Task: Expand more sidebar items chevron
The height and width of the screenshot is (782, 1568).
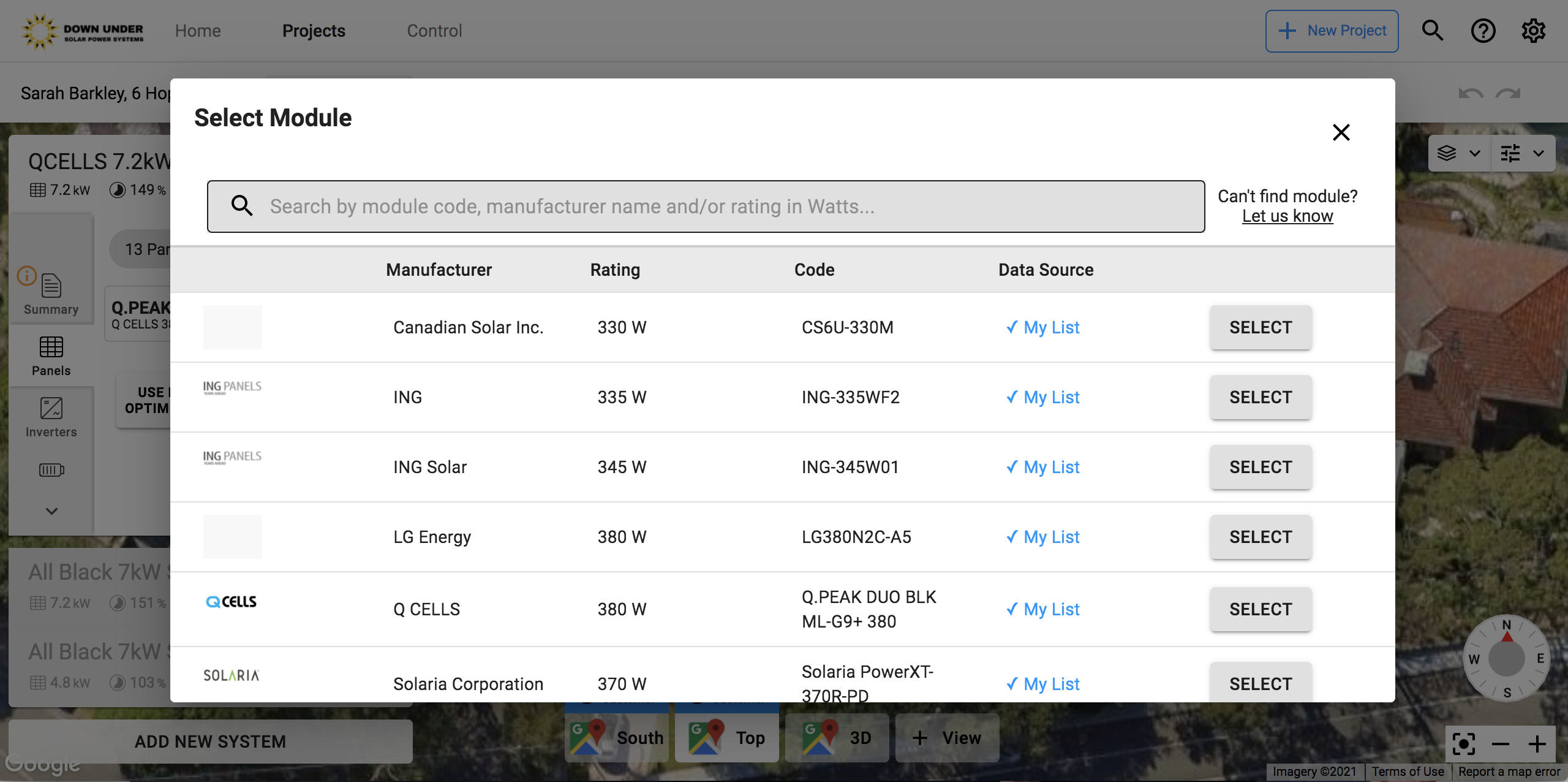Action: click(x=51, y=511)
